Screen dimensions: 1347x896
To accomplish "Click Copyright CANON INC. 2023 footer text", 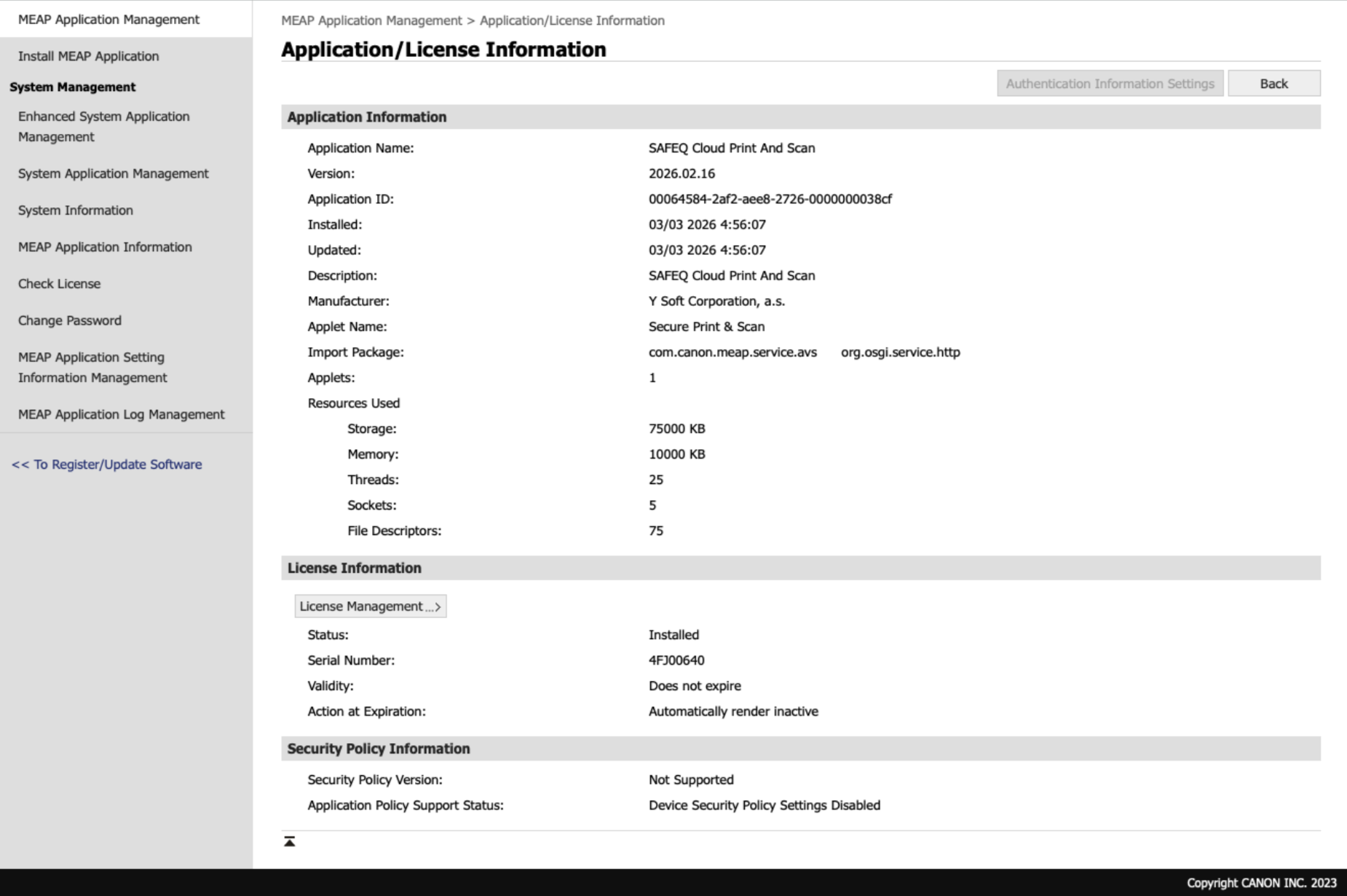I will click(x=1261, y=883).
